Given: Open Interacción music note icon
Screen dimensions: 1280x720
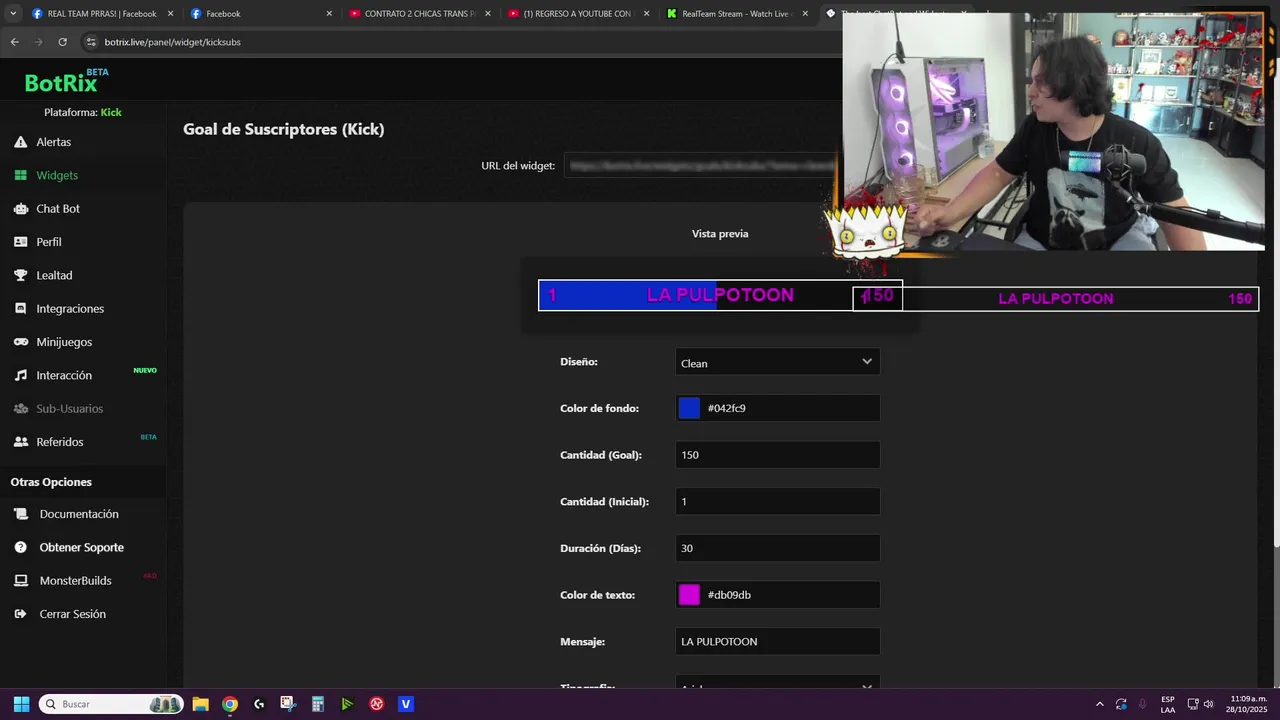Looking at the screenshot, I should 20,375.
